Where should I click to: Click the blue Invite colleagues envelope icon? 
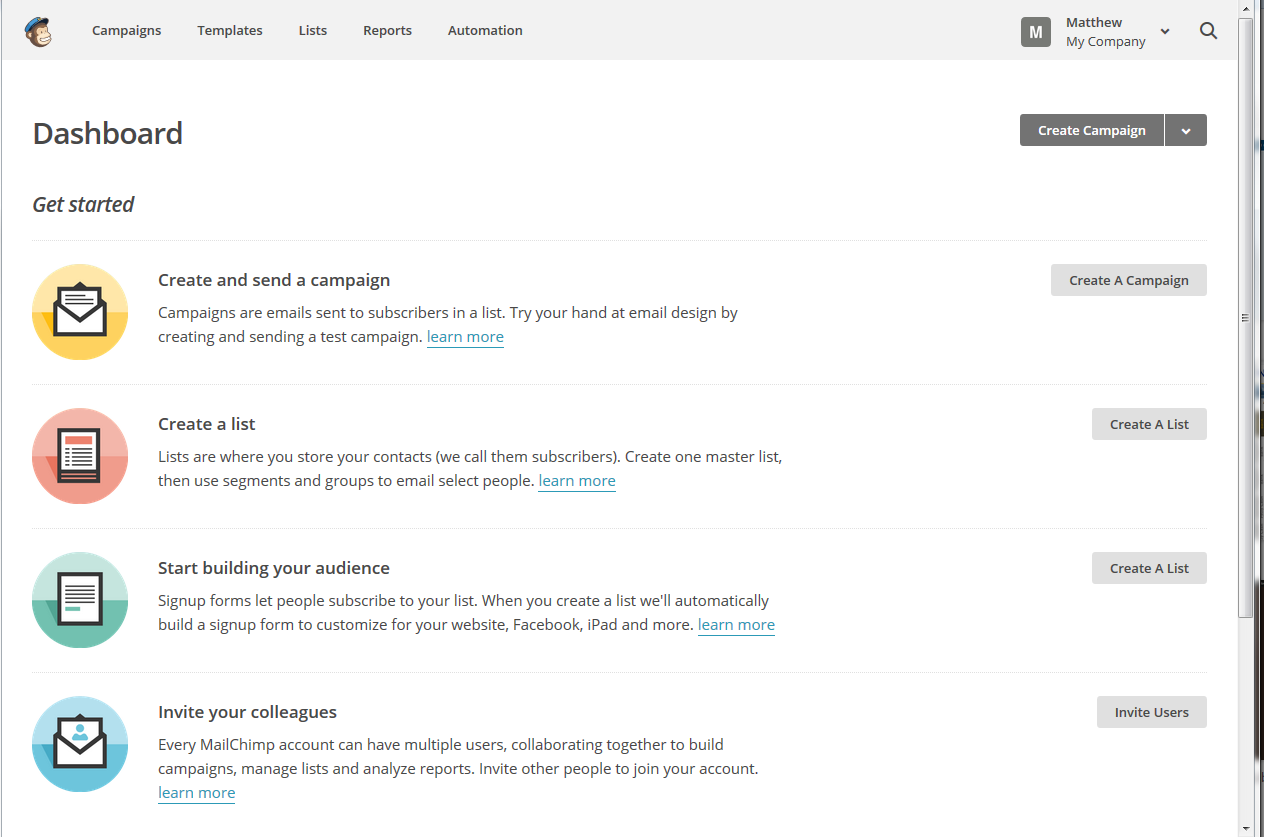point(80,744)
